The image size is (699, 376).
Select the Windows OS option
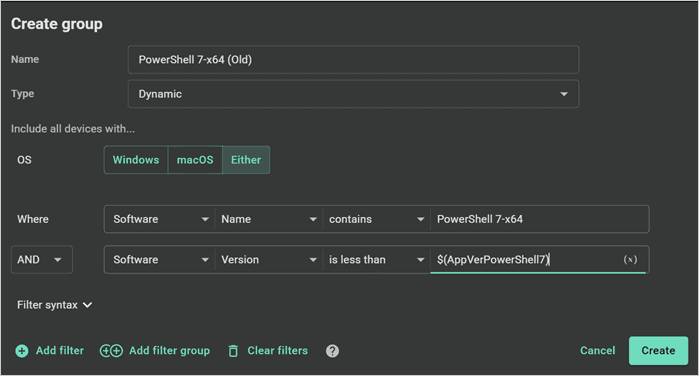coord(136,160)
